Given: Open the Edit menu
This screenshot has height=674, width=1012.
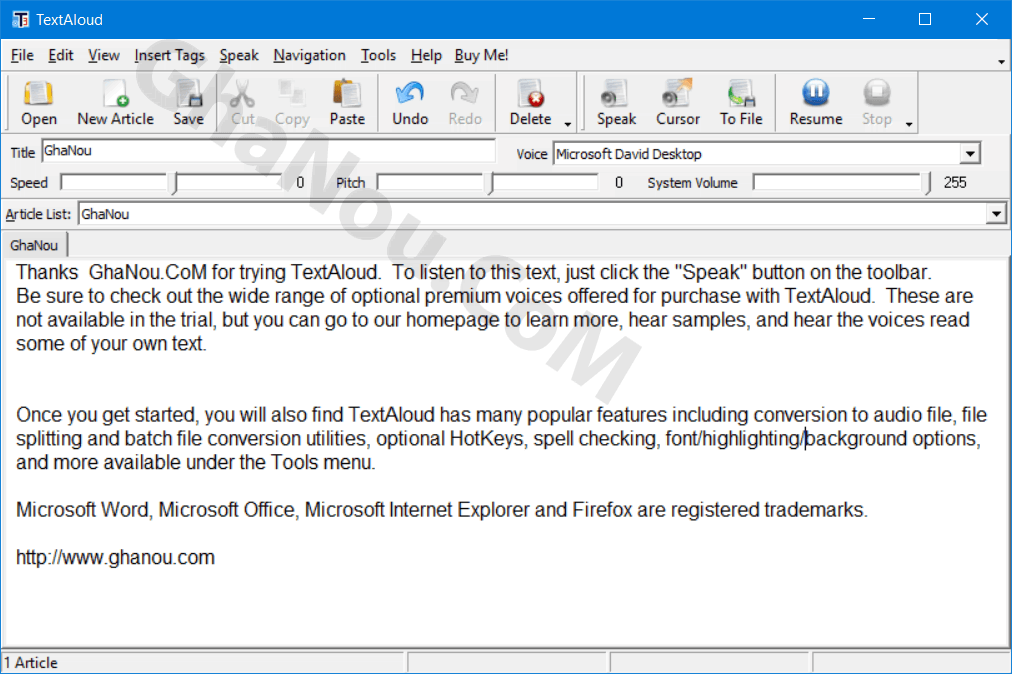Looking at the screenshot, I should coord(61,56).
